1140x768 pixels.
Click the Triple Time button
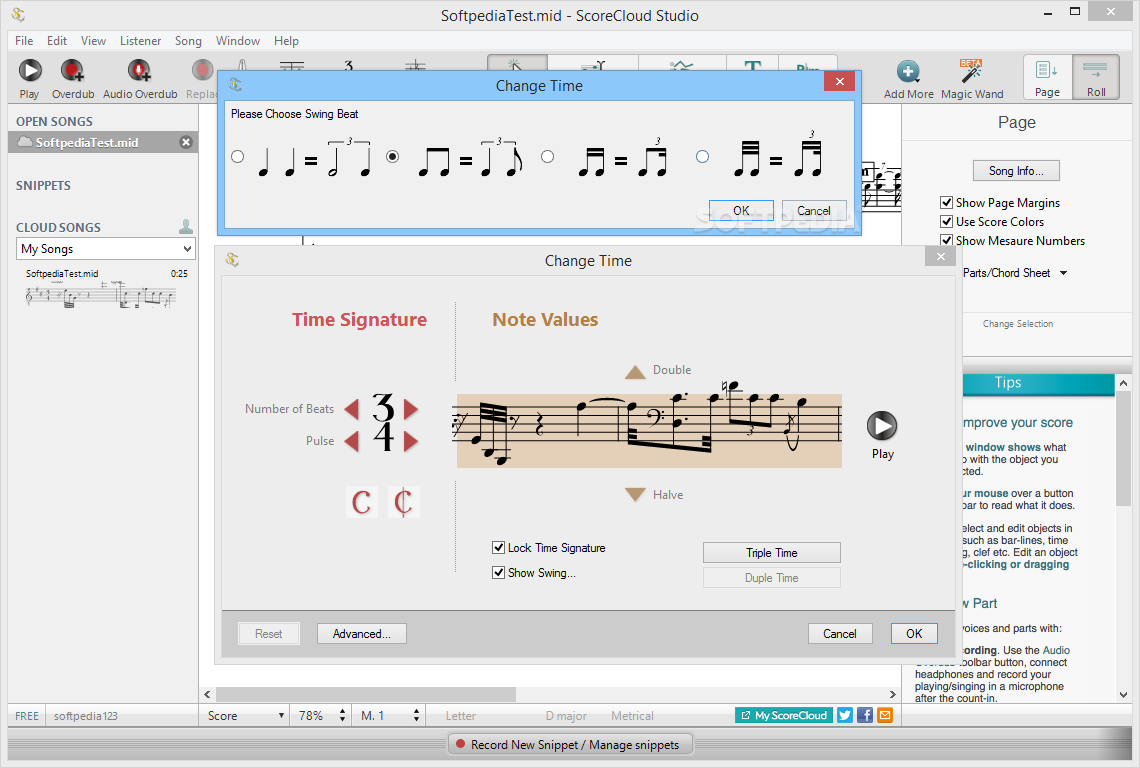click(x=771, y=553)
